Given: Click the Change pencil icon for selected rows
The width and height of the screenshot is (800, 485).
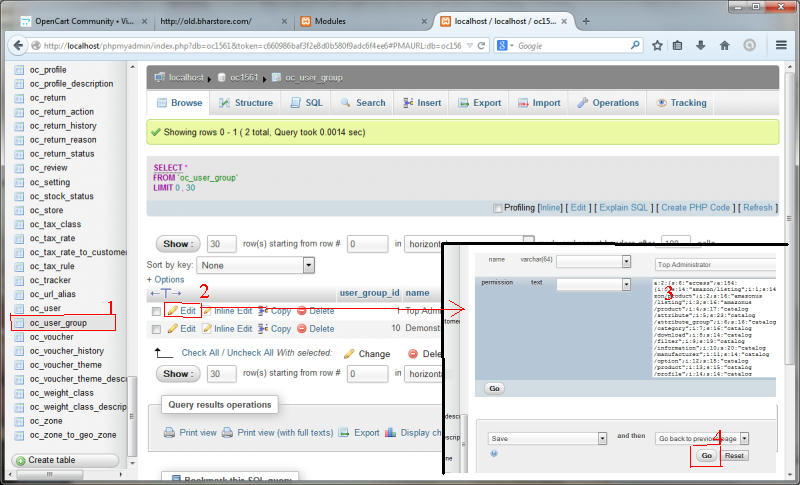Looking at the screenshot, I should (x=349, y=353).
